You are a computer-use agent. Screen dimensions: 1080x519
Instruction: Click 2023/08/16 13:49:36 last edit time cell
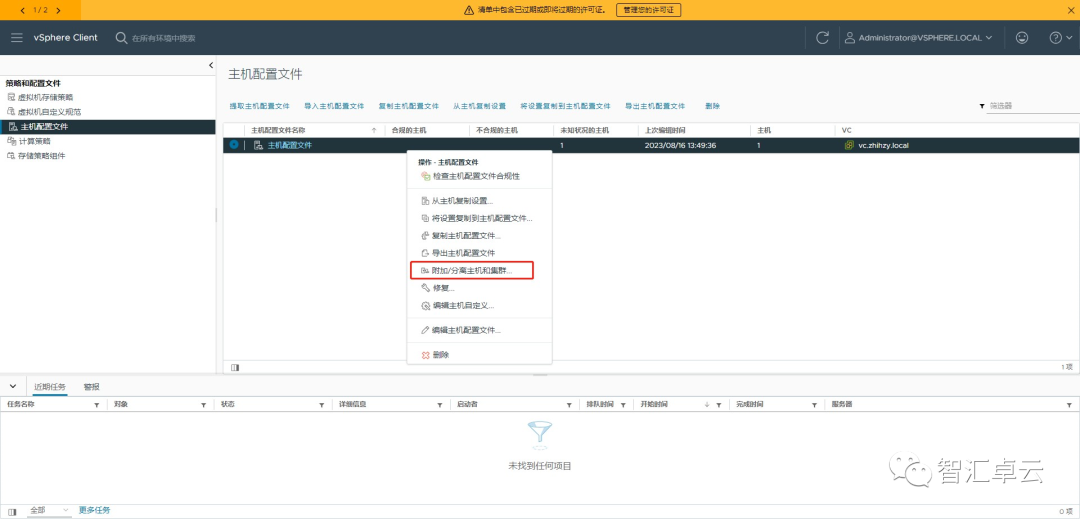(x=681, y=145)
